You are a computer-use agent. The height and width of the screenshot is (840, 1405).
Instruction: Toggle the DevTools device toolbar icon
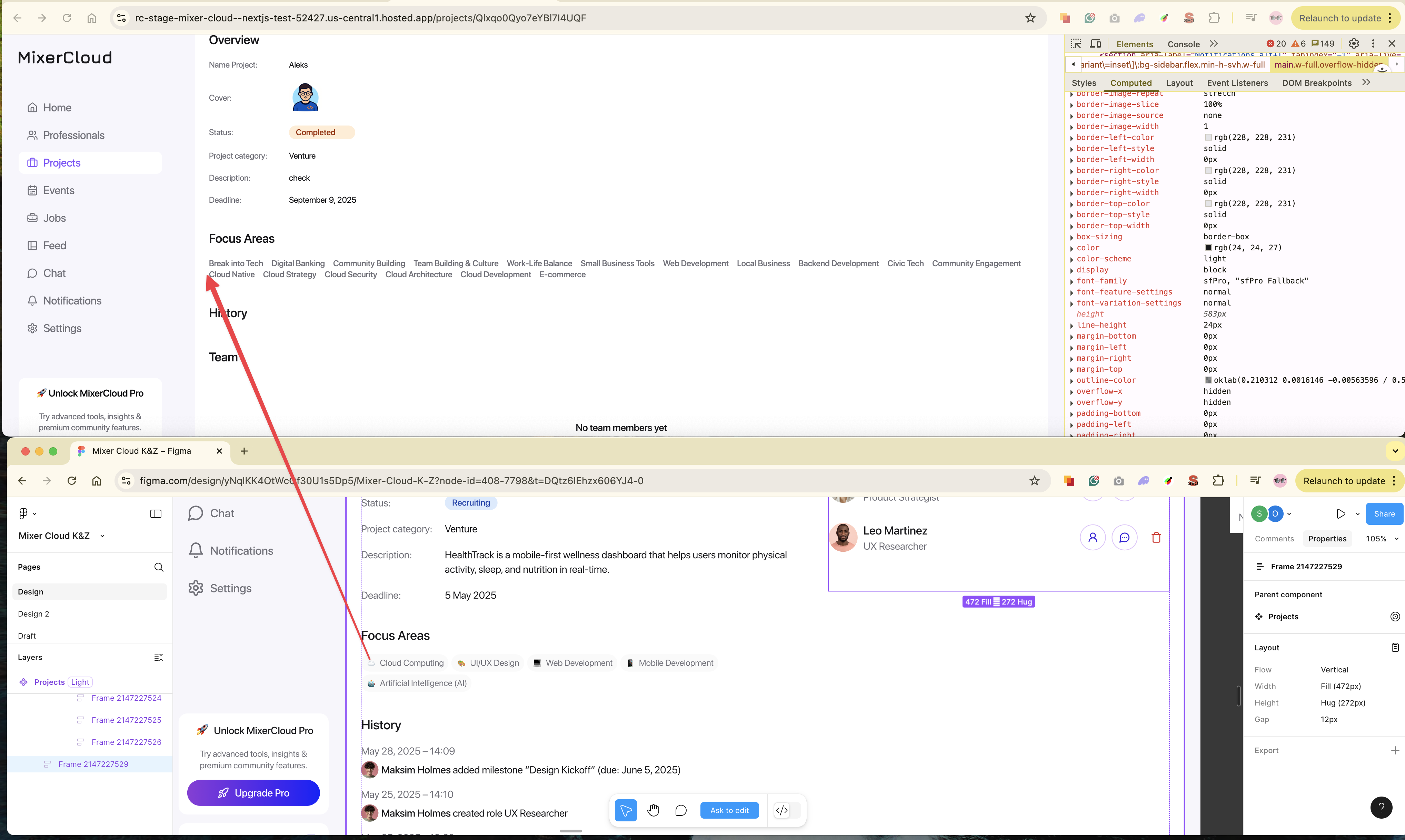pos(1096,43)
